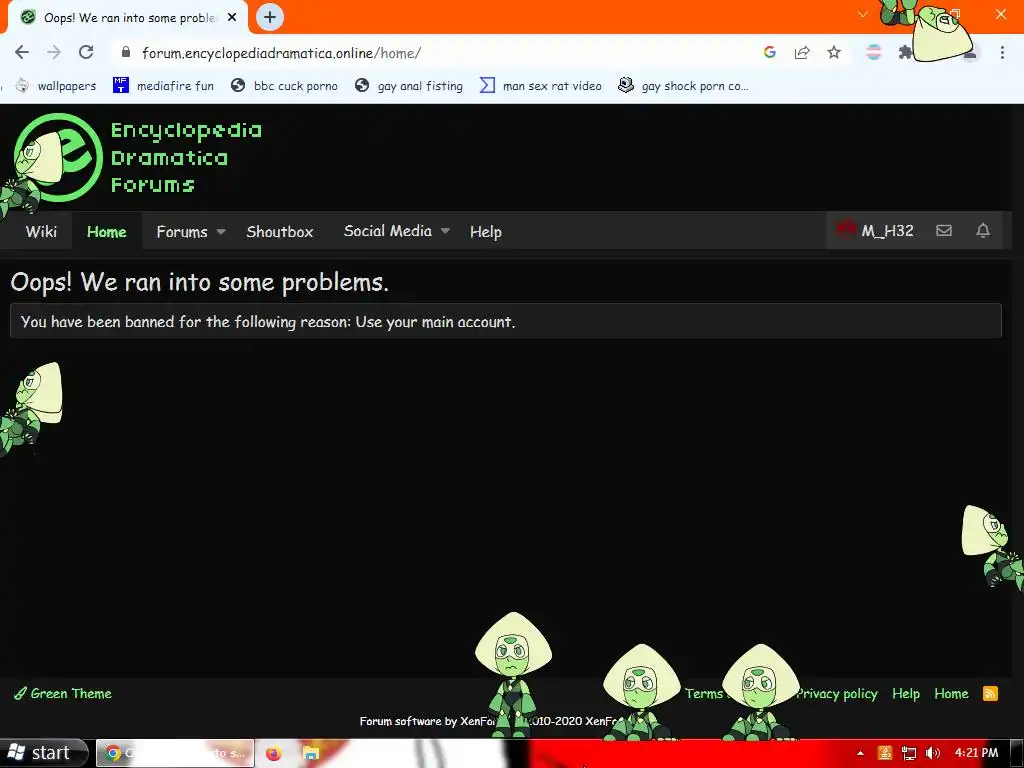Select the Home nav tab
Screen dimensions: 1024x768
[x=106, y=231]
